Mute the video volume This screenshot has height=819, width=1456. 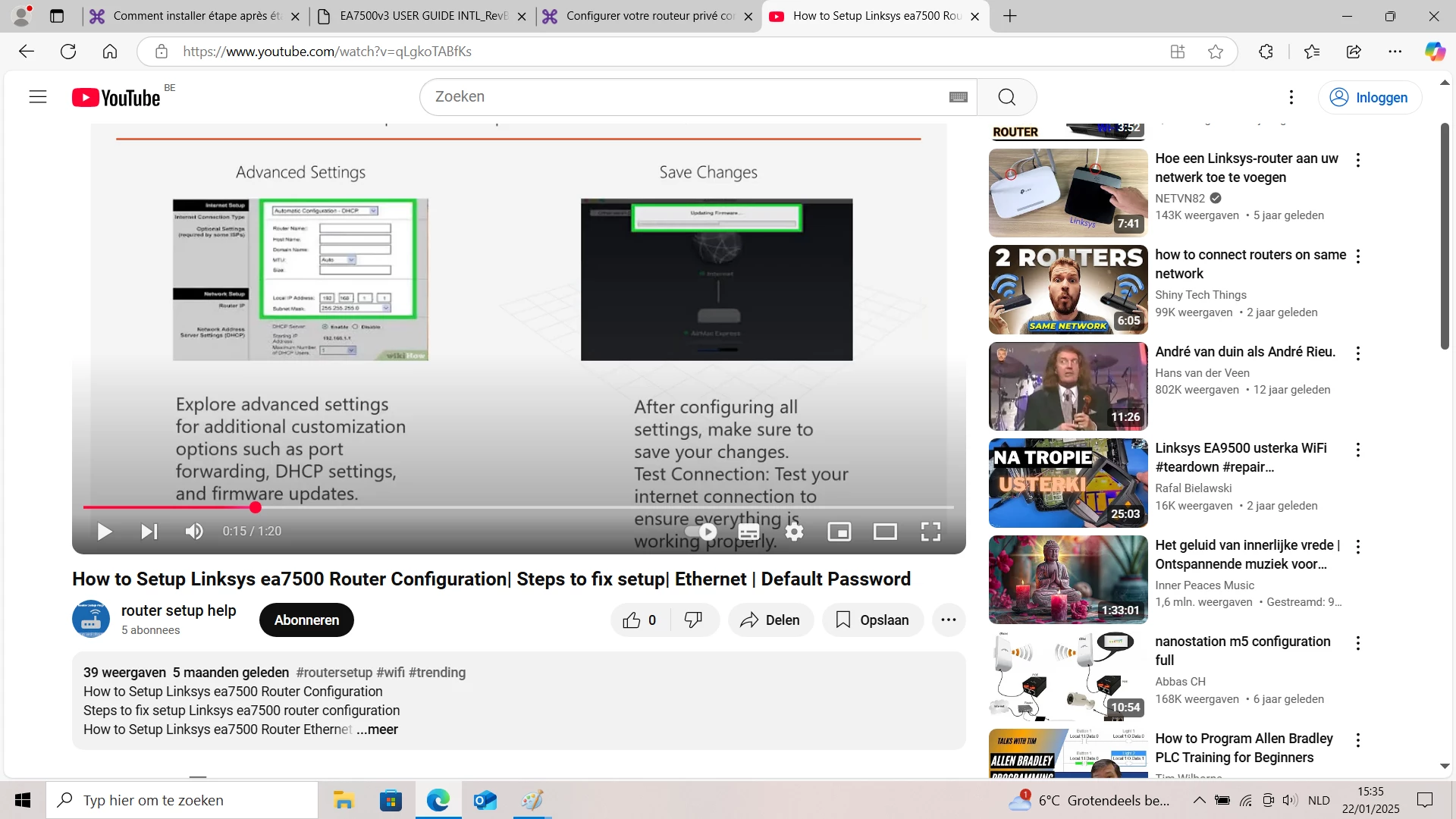pos(194,532)
